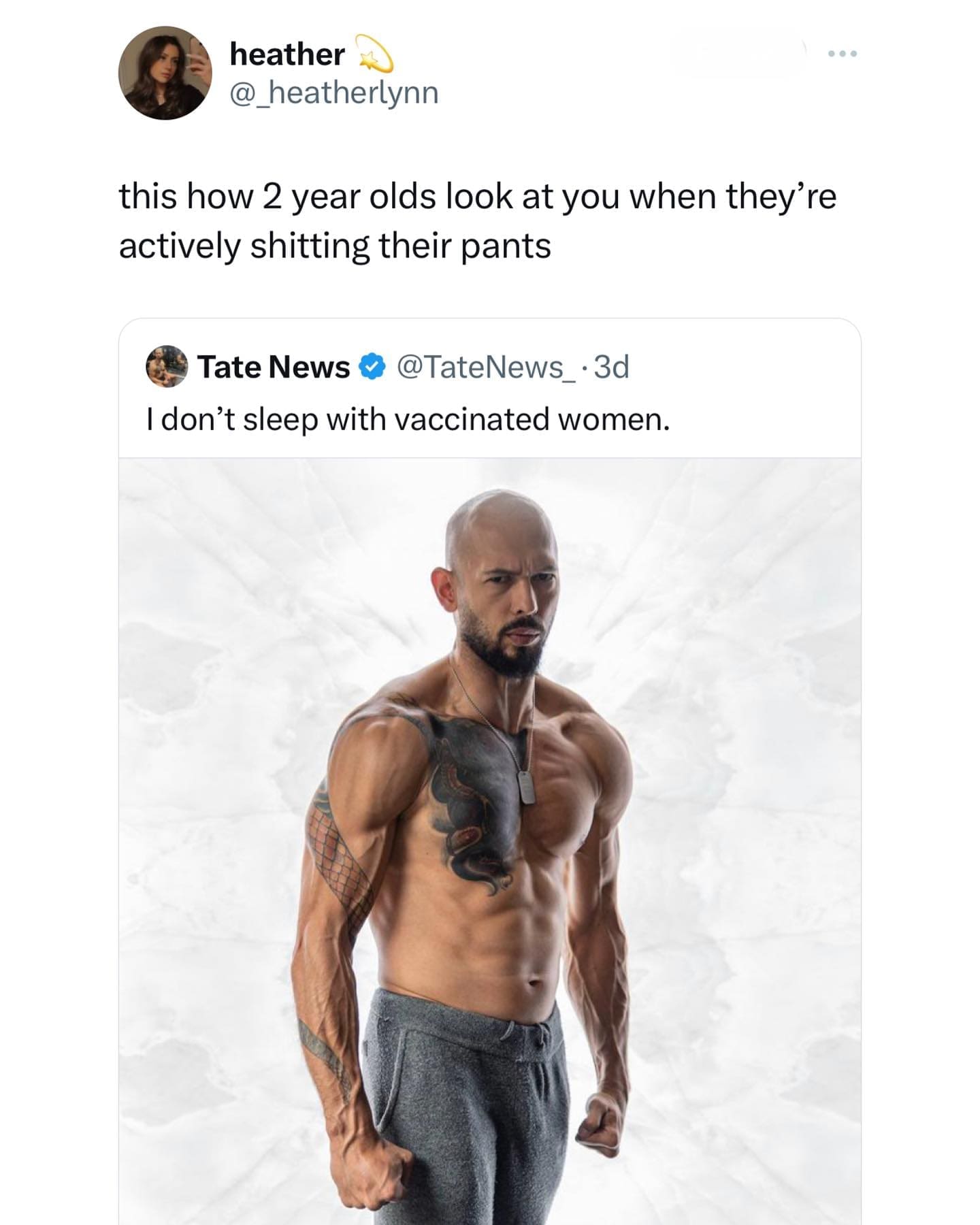Visit the @_heatherlynn handle
Image resolution: width=980 pixels, height=1225 pixels.
(x=334, y=93)
